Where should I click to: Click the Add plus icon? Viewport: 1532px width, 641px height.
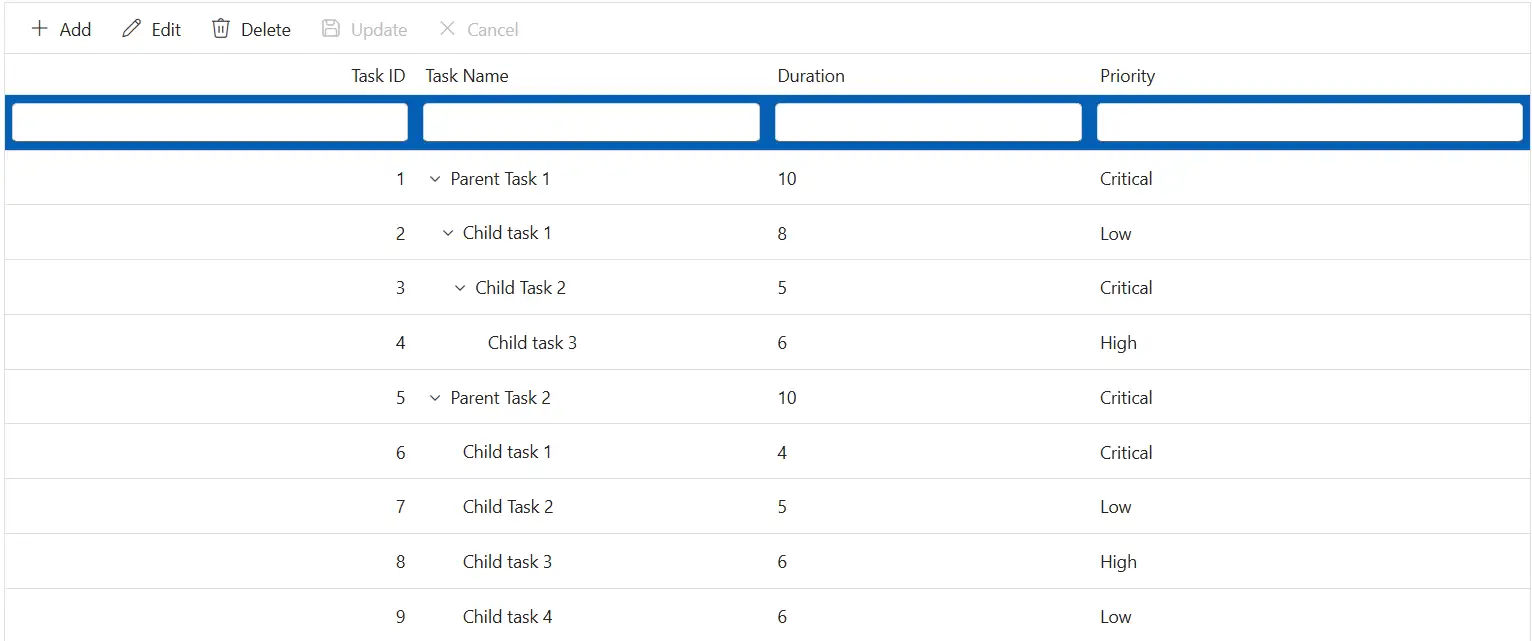(x=39, y=29)
